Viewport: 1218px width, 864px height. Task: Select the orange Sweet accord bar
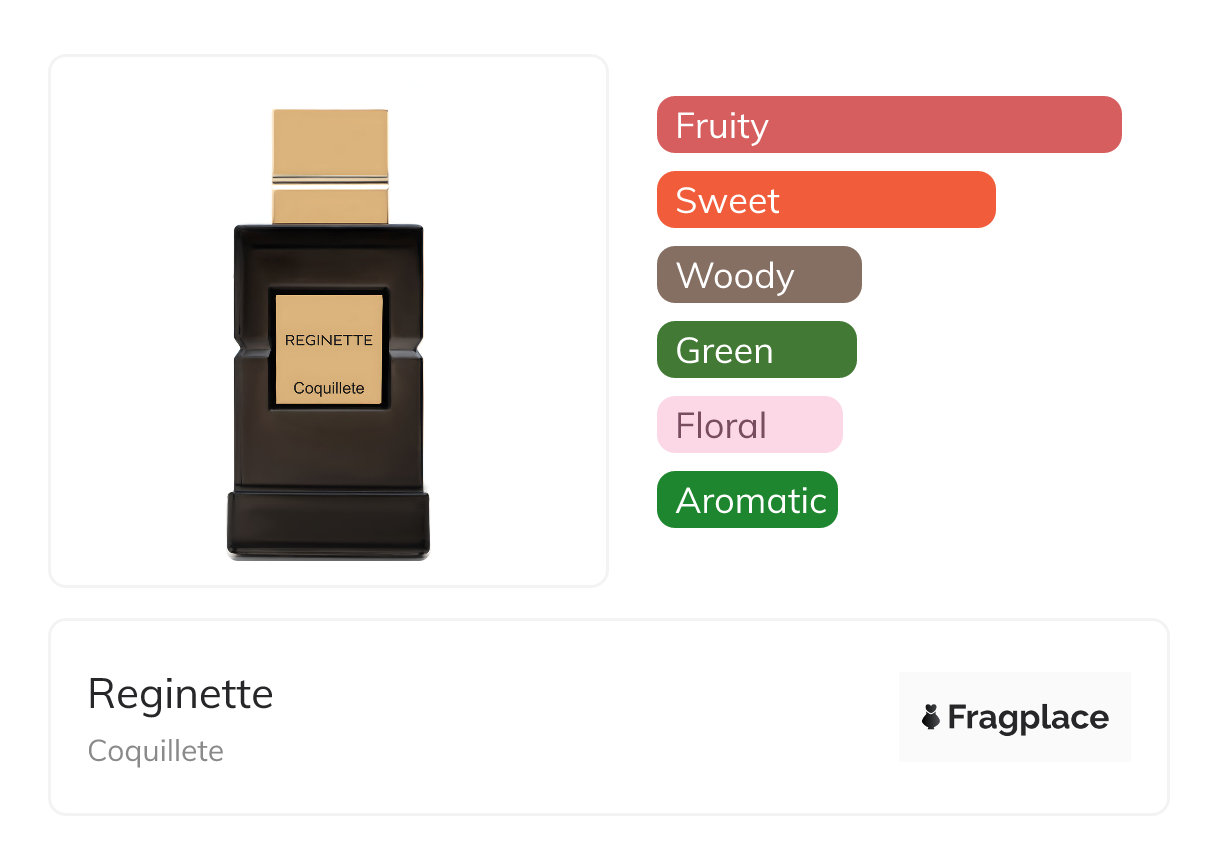click(825, 200)
